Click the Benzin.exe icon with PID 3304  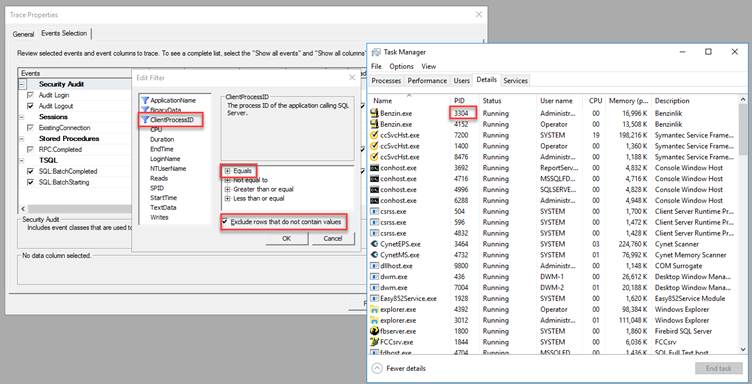(375, 114)
